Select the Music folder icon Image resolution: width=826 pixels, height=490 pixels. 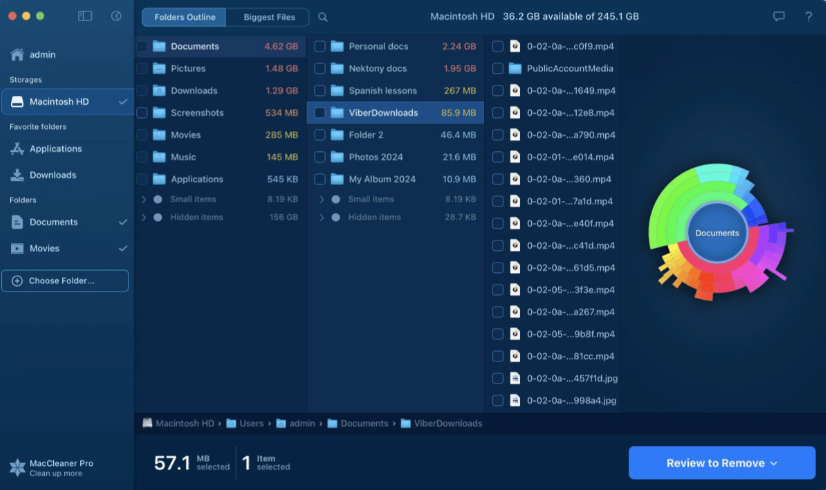(x=159, y=157)
